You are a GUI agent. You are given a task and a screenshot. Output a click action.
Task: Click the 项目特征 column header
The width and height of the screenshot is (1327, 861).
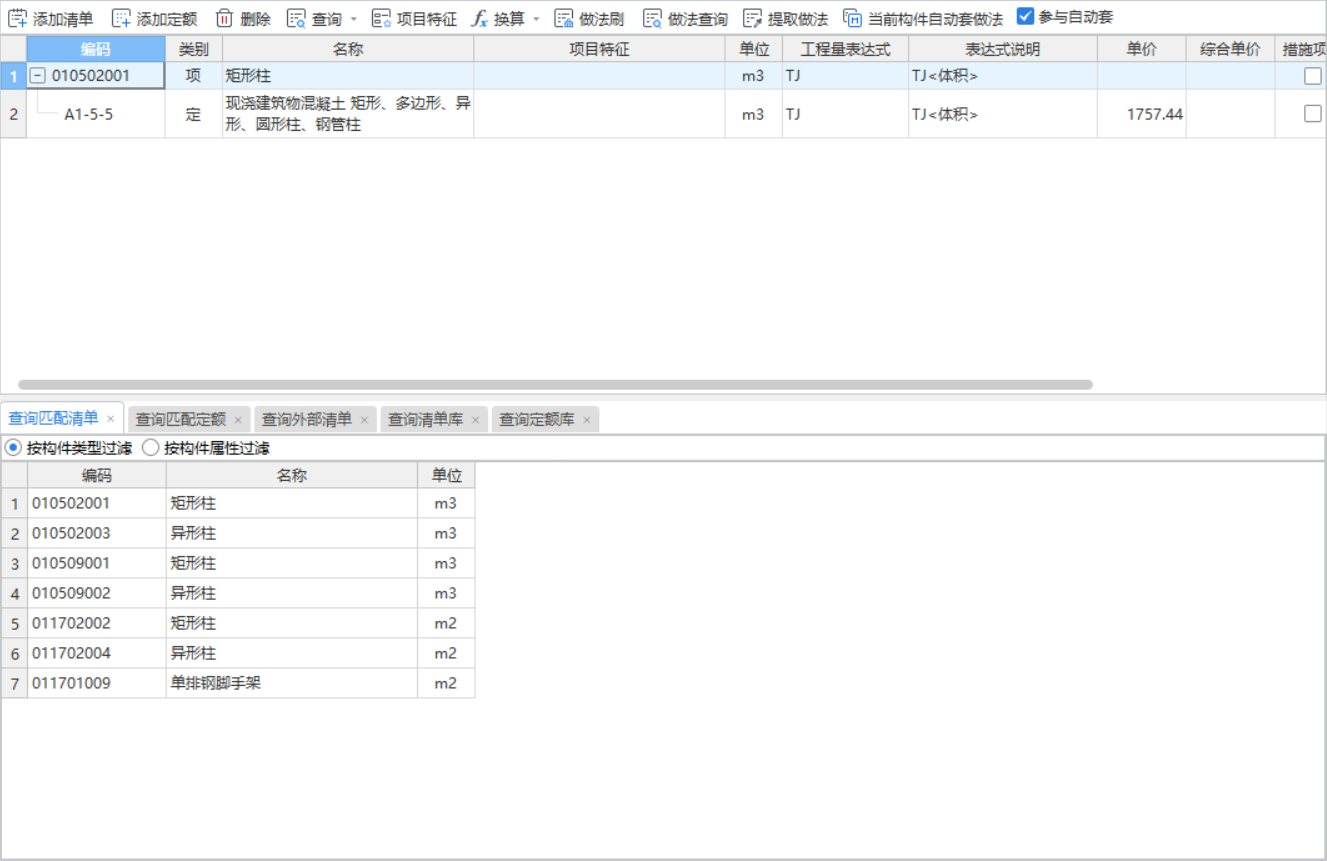tap(599, 49)
